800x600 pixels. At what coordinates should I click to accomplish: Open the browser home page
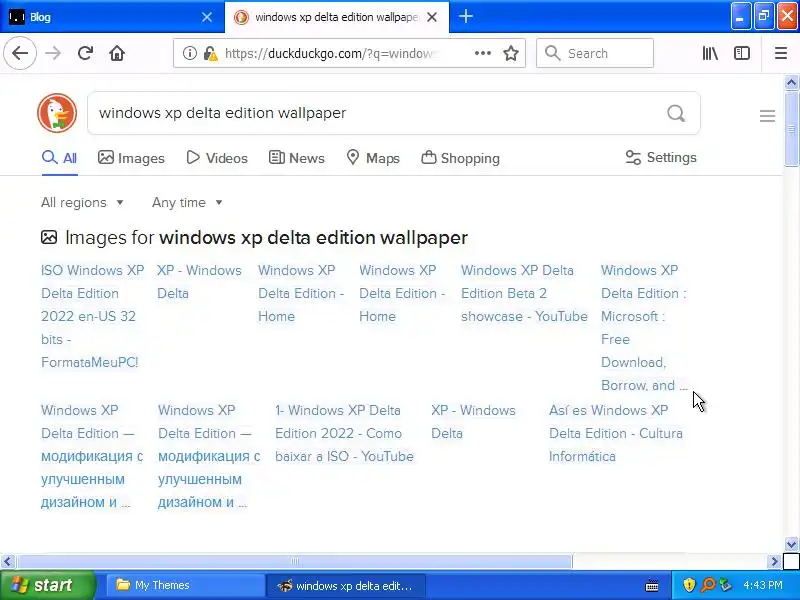pos(117,53)
